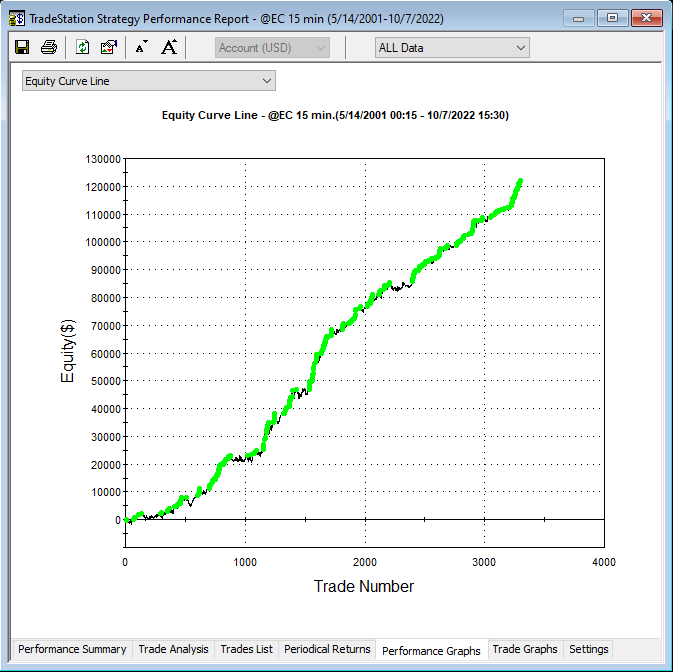Click the Equity Curve Line chart title
Screen dimensions: 673x672
(336, 115)
